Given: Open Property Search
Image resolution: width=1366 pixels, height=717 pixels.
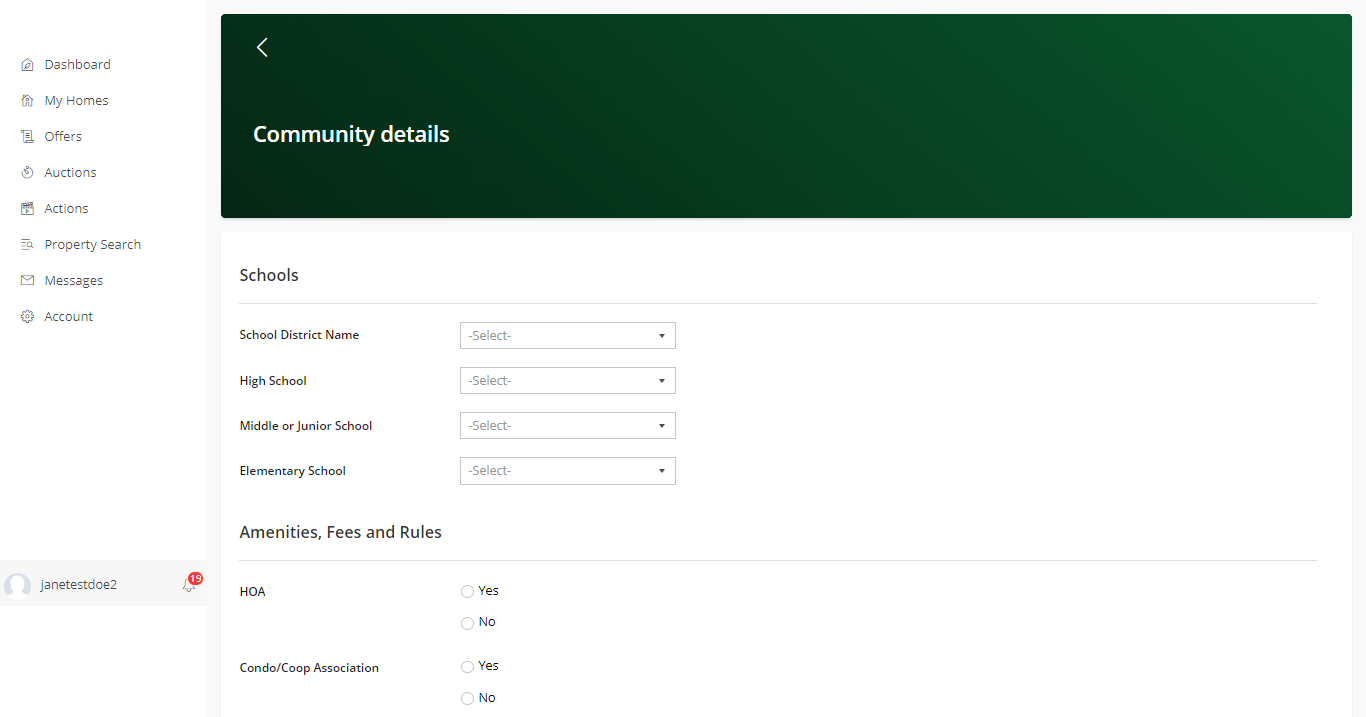Looking at the screenshot, I should [x=93, y=245].
